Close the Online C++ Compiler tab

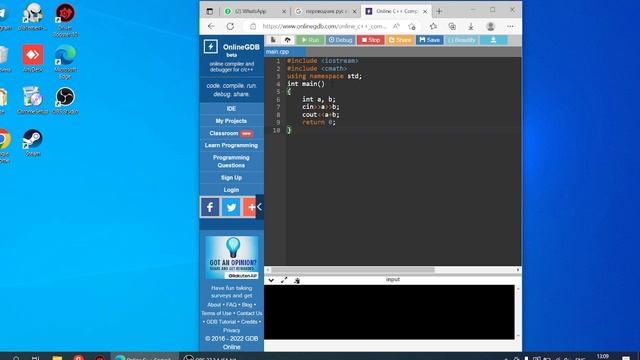coord(425,11)
